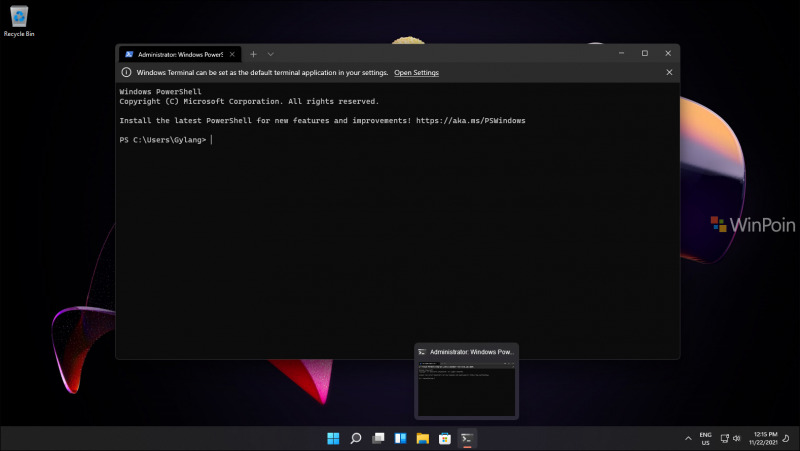Open Microsoft Store from taskbar
The image size is (800, 451).
coord(445,438)
